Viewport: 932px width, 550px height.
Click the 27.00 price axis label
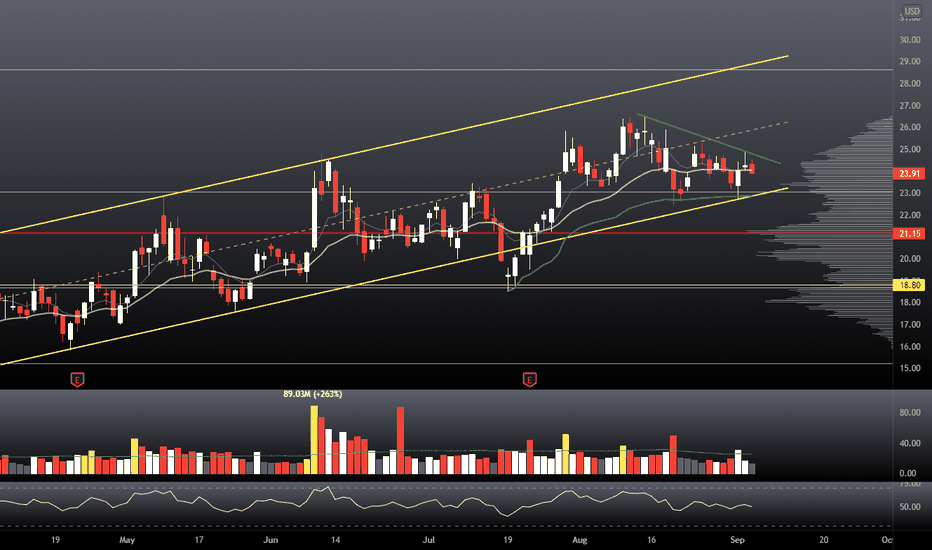[909, 106]
